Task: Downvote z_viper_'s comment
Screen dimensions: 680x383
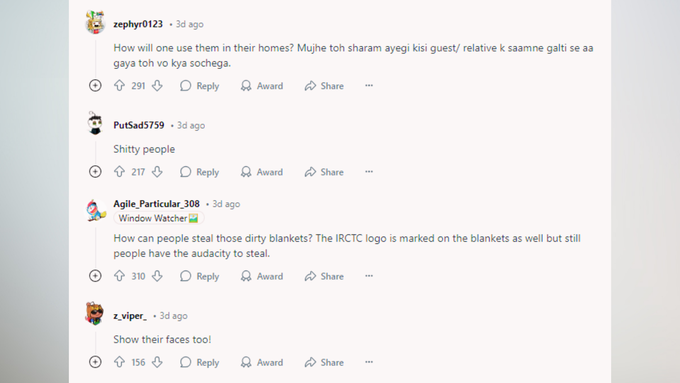Action: click(157, 362)
